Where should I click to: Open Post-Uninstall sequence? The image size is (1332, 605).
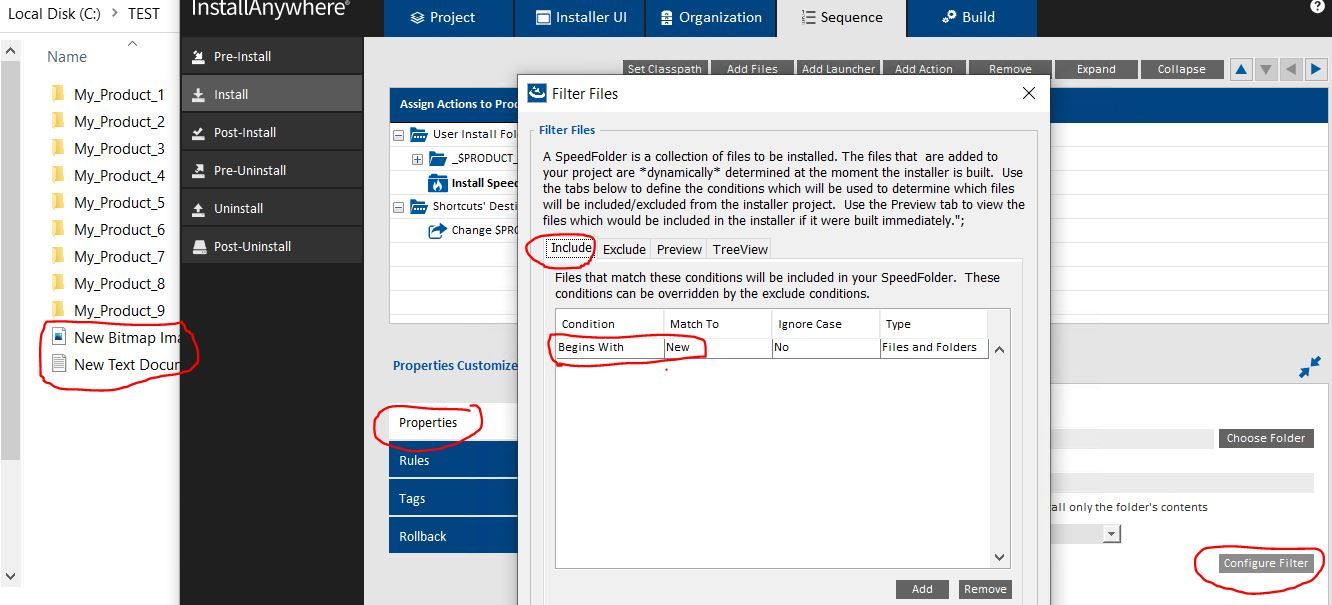coord(271,246)
